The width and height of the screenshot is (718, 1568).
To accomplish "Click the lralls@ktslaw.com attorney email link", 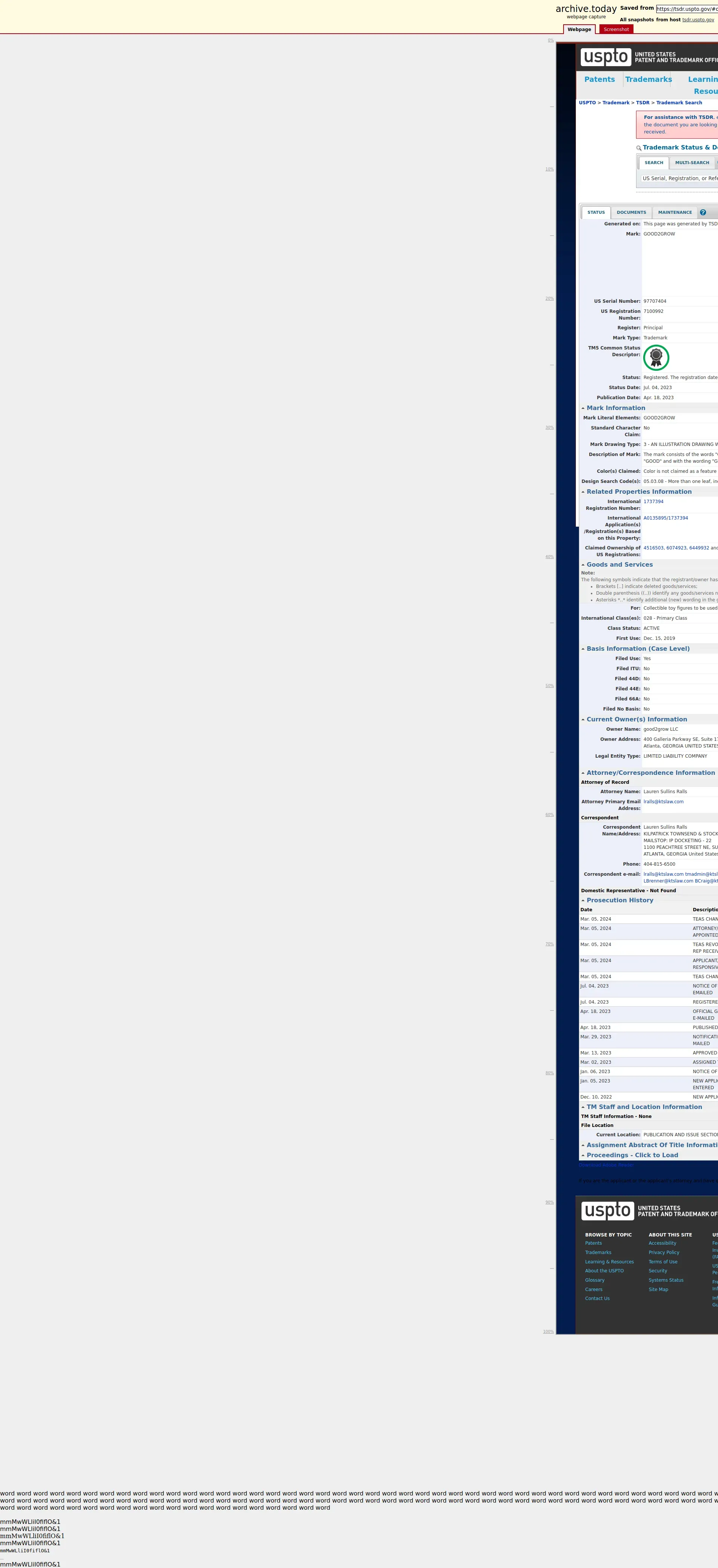I will pyautogui.click(x=663, y=802).
